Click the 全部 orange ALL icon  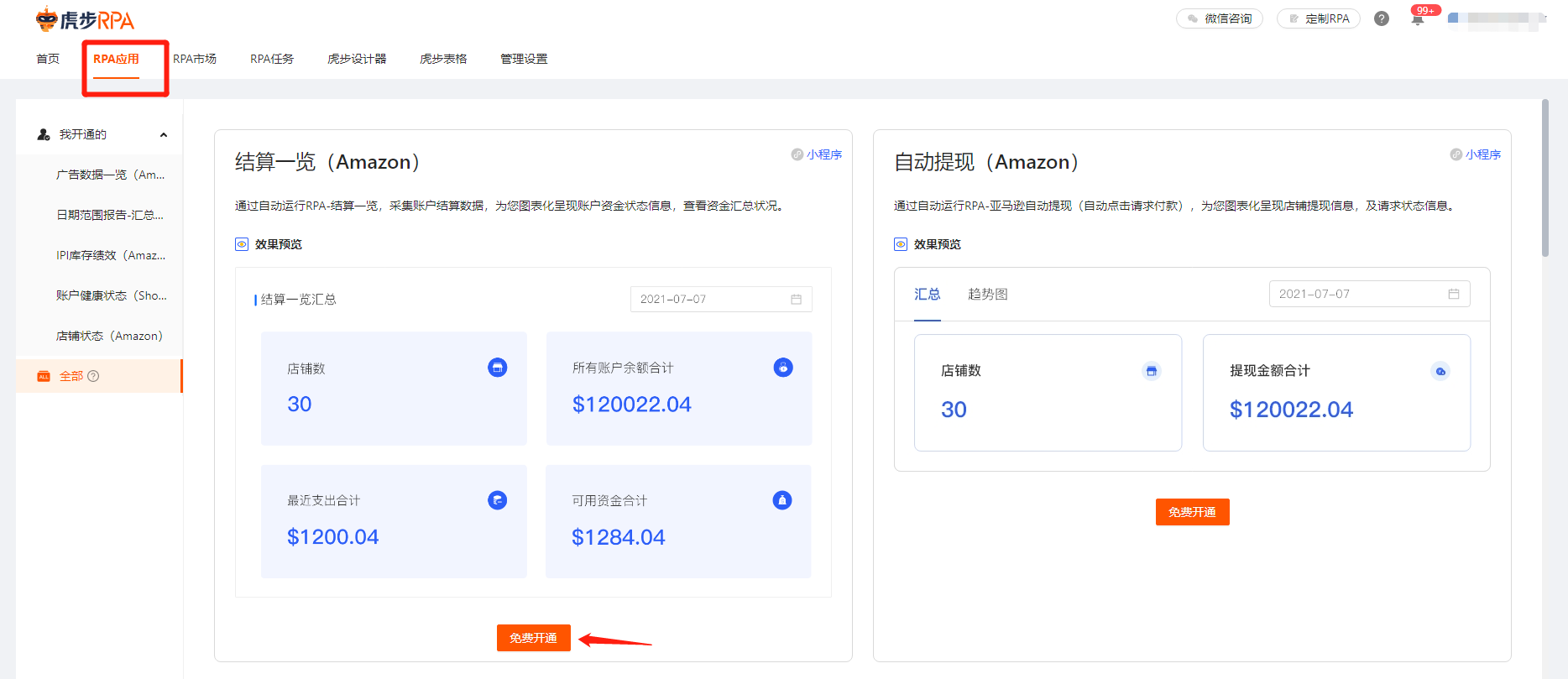pos(44,376)
